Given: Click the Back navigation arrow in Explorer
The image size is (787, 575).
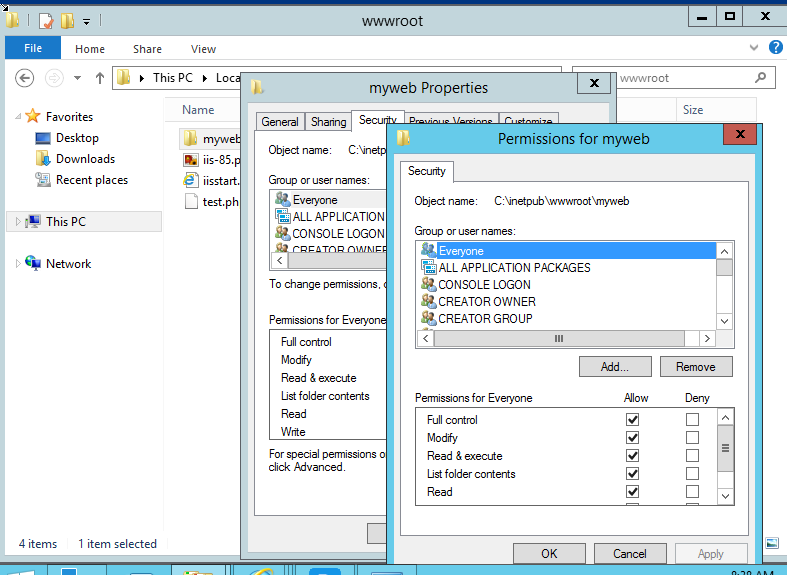Looking at the screenshot, I should 25,78.
